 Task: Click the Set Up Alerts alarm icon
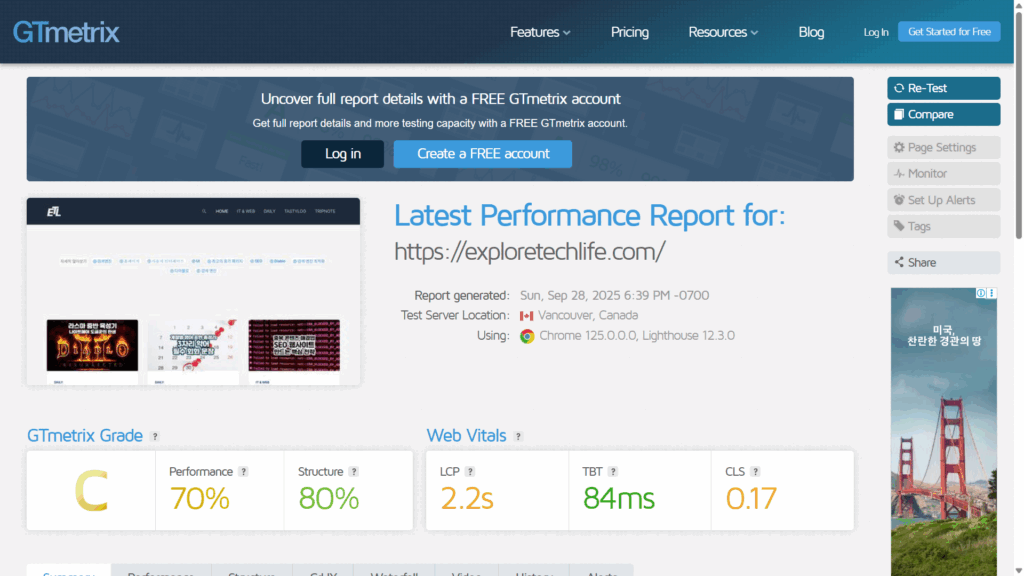coord(899,200)
